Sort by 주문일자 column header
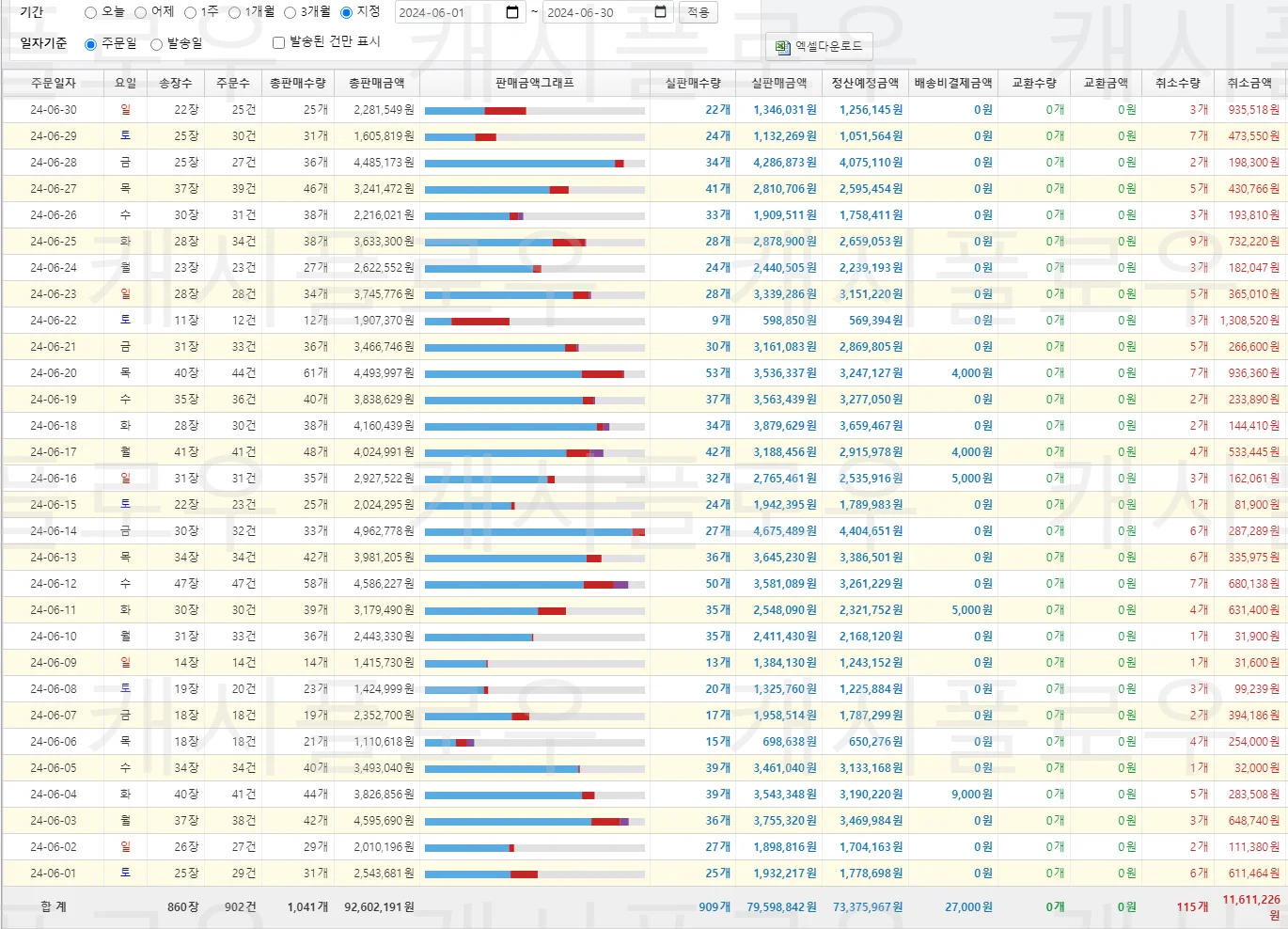This screenshot has height=929, width=1288. [x=54, y=83]
